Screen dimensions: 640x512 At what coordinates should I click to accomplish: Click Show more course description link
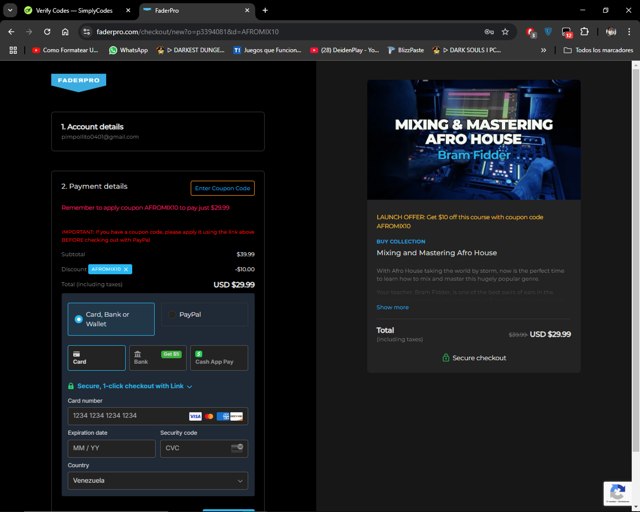pyautogui.click(x=392, y=307)
